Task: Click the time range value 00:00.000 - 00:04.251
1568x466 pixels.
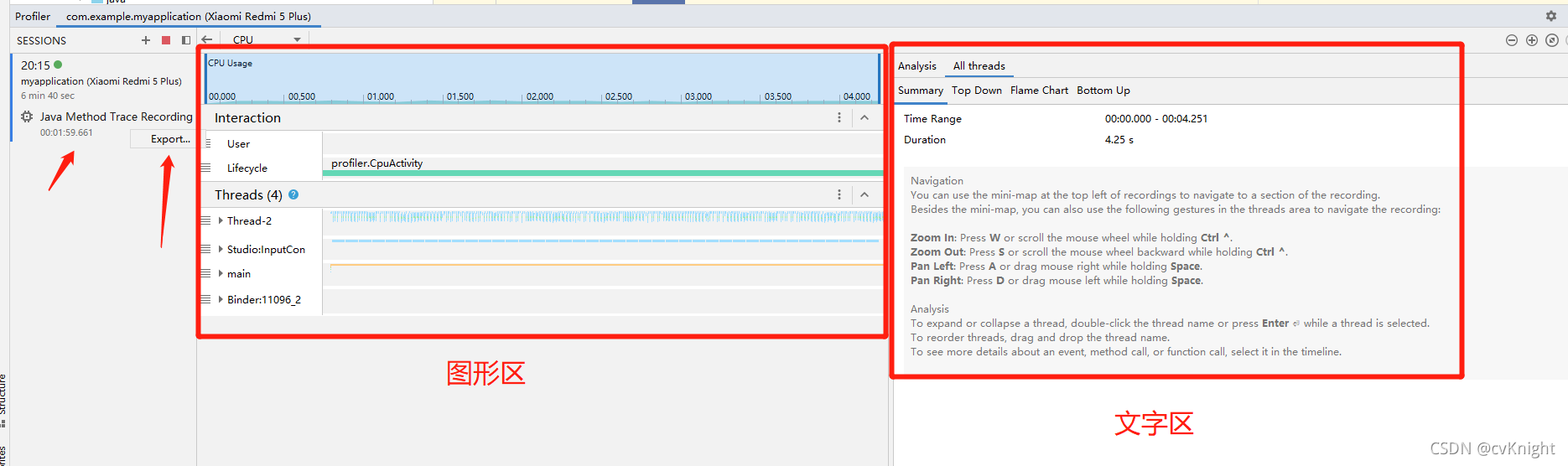Action: point(1156,119)
